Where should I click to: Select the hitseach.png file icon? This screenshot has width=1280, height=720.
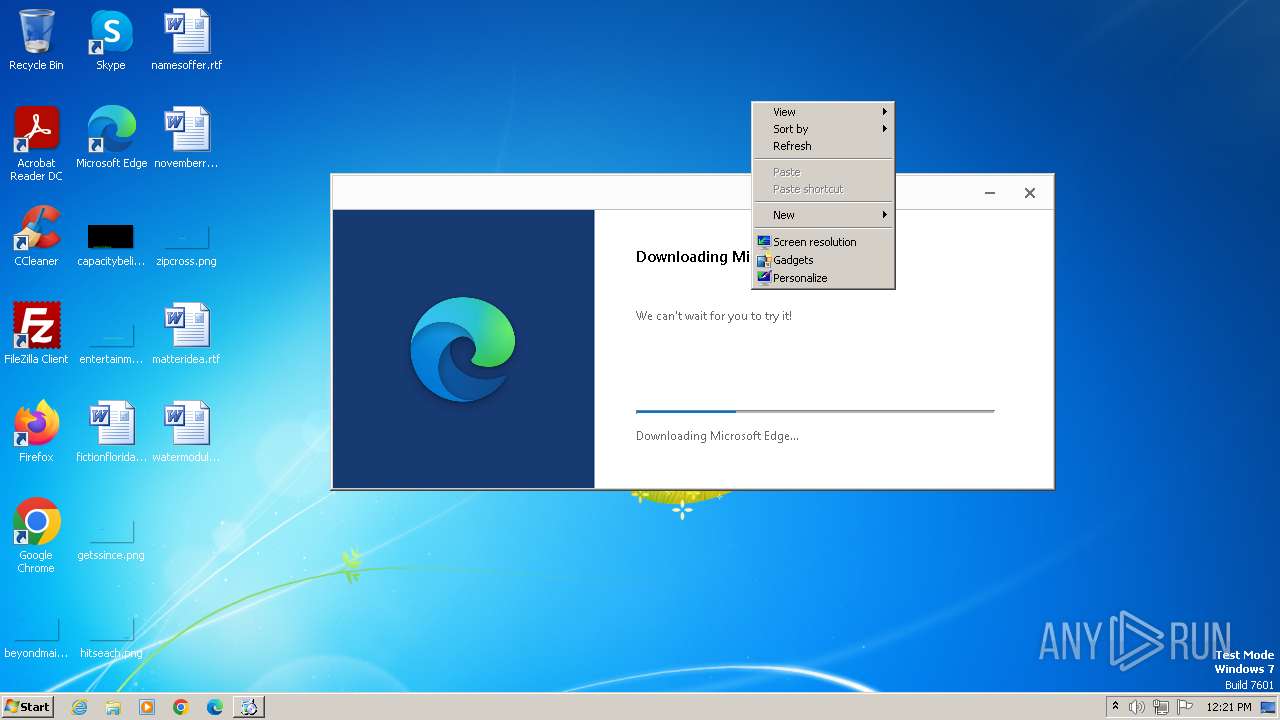[111, 639]
